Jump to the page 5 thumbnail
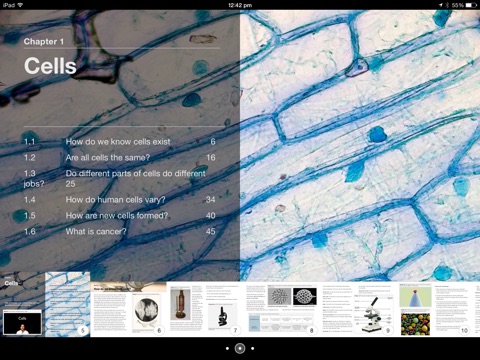This screenshot has height=360, width=480. (68, 304)
